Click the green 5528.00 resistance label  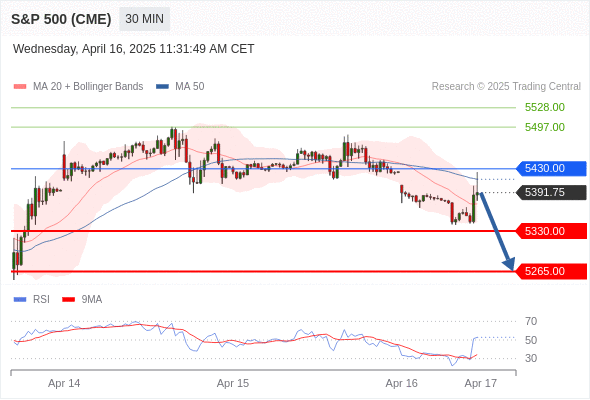pyautogui.click(x=545, y=108)
